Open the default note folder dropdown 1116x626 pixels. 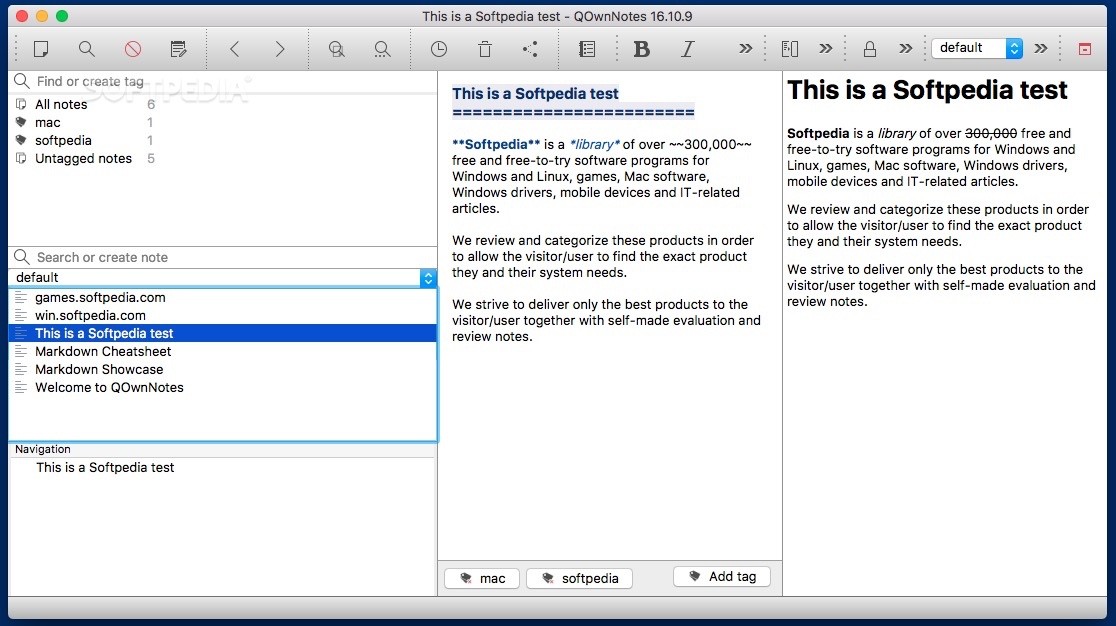(x=223, y=277)
